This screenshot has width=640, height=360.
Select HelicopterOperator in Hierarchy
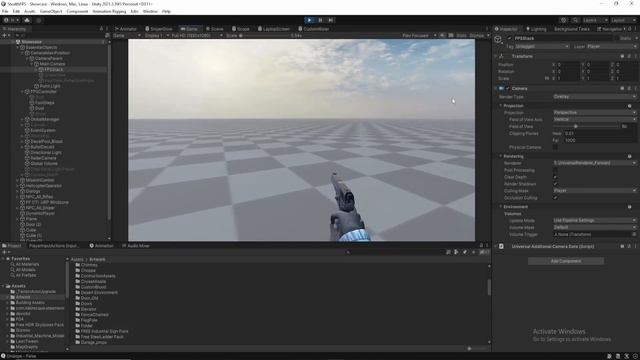pos(43,186)
